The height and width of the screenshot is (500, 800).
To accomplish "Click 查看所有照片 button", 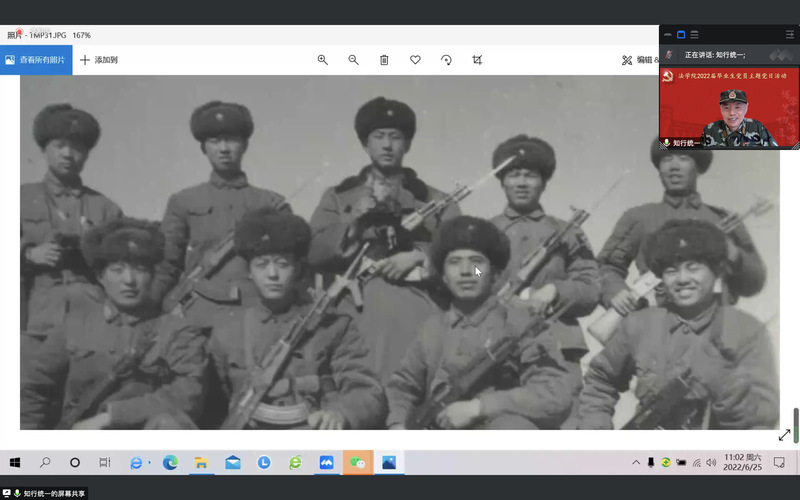I will (x=36, y=60).
